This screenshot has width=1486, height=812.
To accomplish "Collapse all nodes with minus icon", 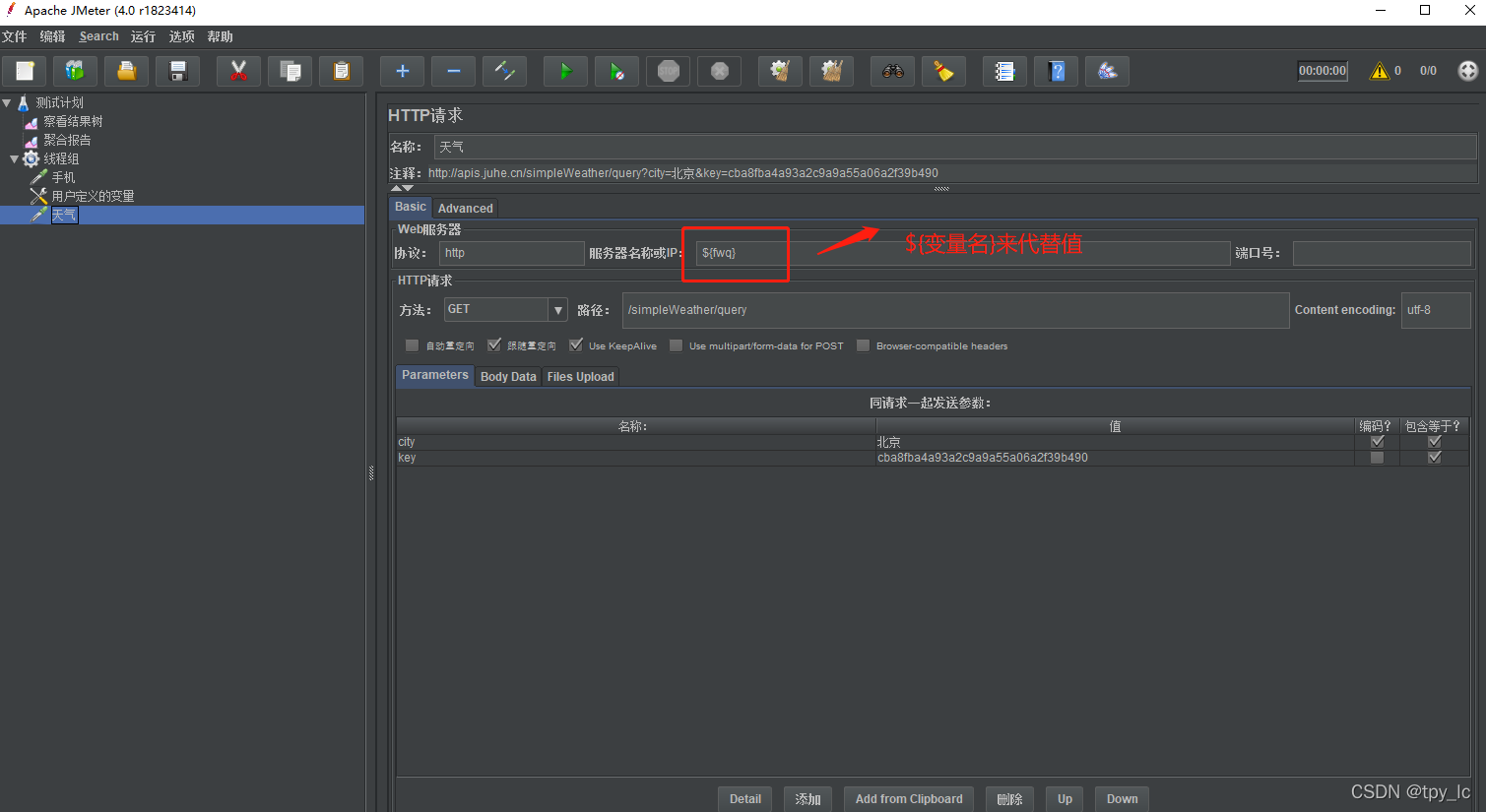I will point(453,71).
